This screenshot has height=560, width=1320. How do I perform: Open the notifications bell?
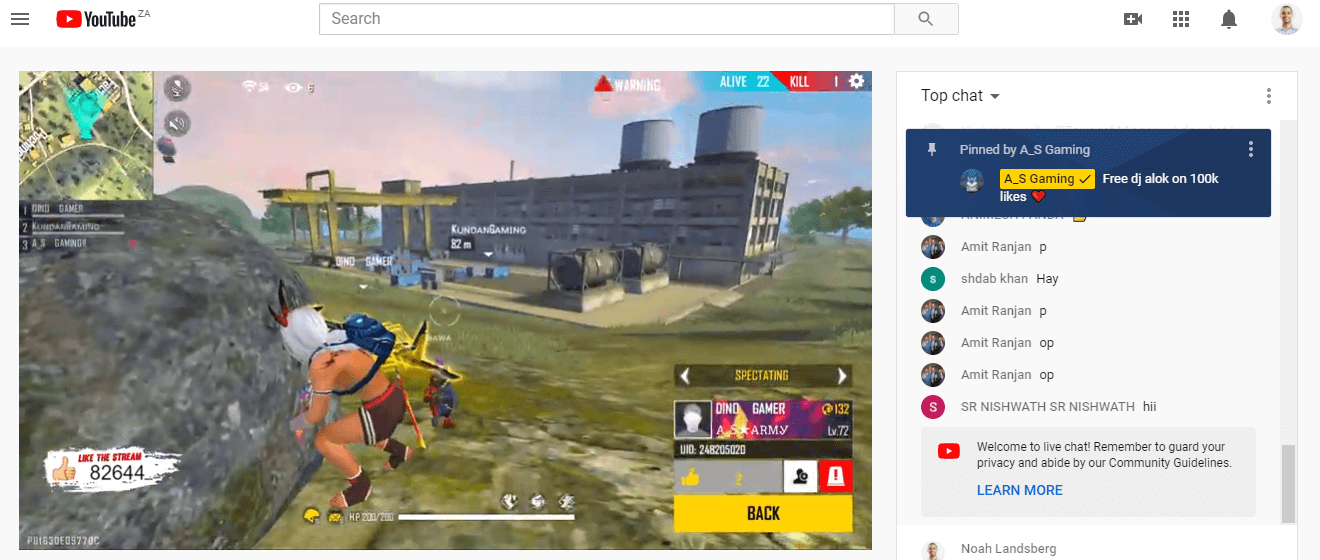coord(1229,19)
